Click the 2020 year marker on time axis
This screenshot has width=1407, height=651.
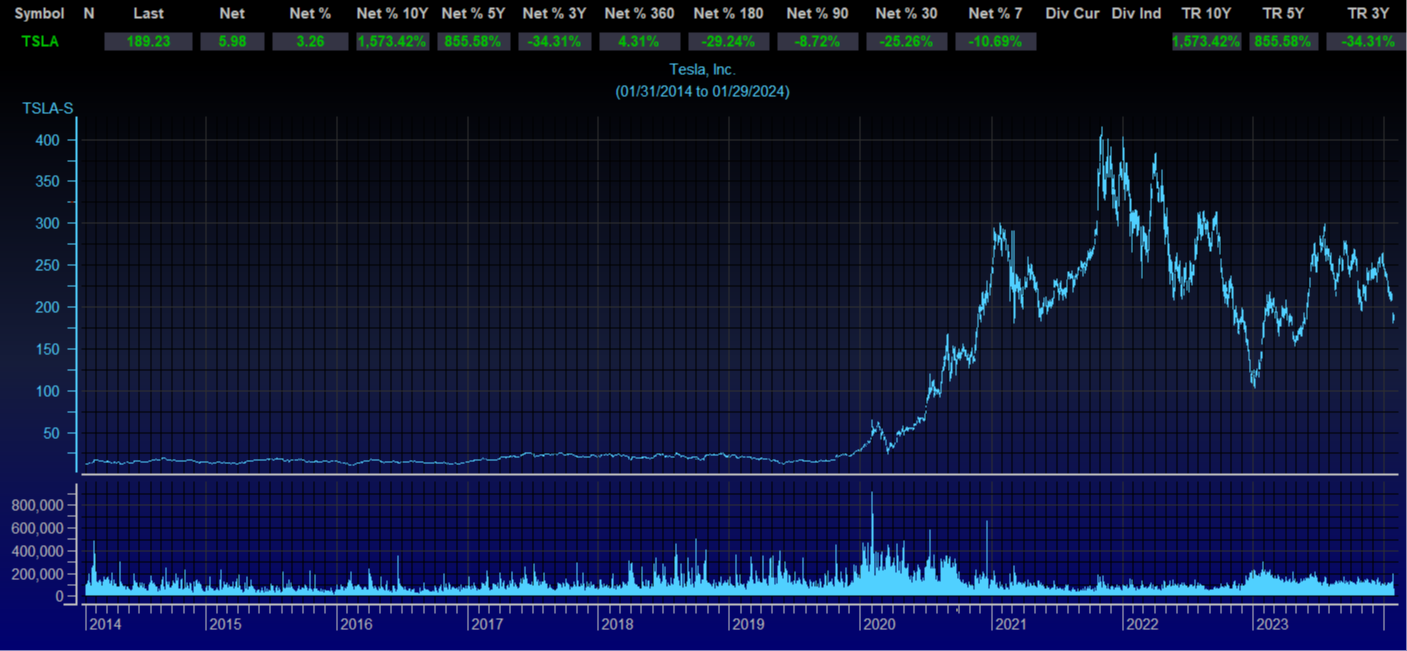pyautogui.click(x=879, y=624)
